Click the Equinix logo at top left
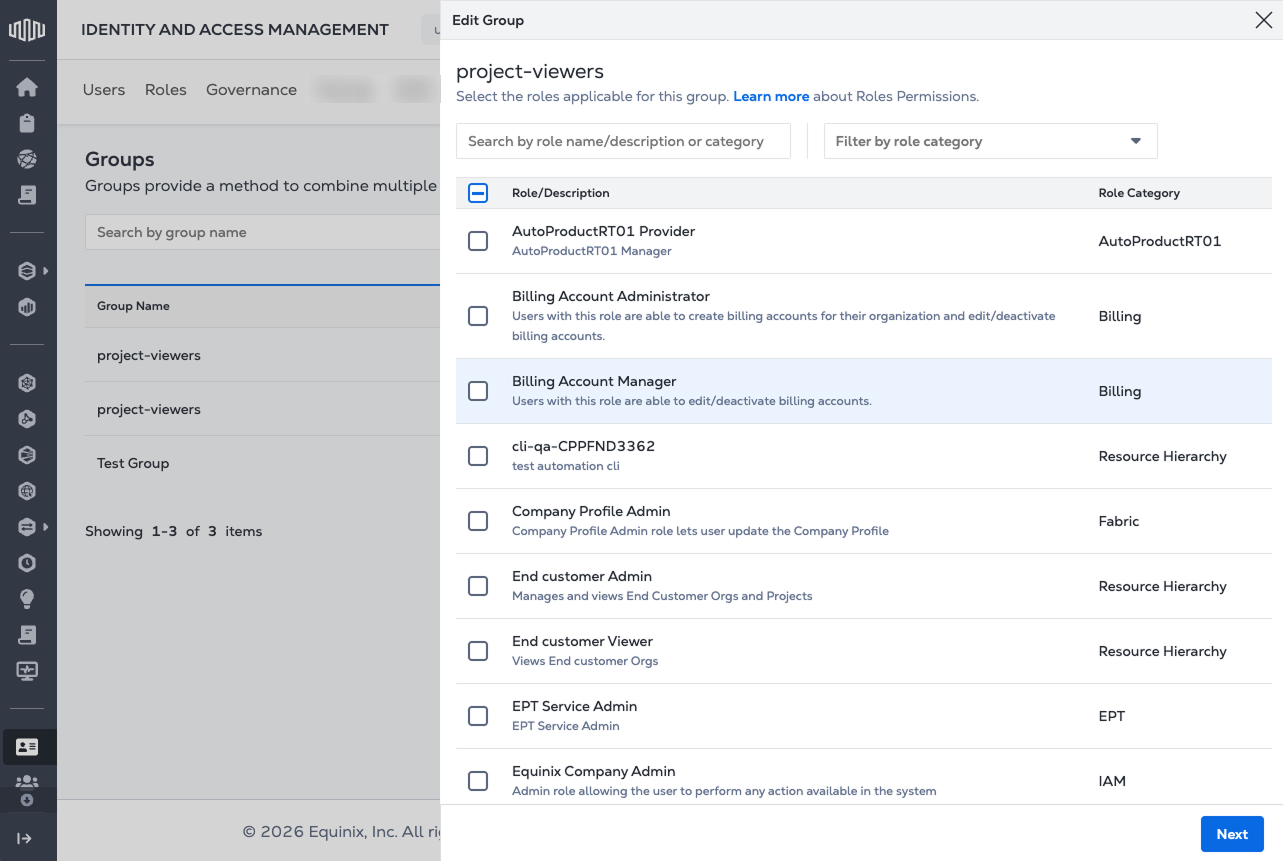The width and height of the screenshot is (1283, 861). [27, 30]
